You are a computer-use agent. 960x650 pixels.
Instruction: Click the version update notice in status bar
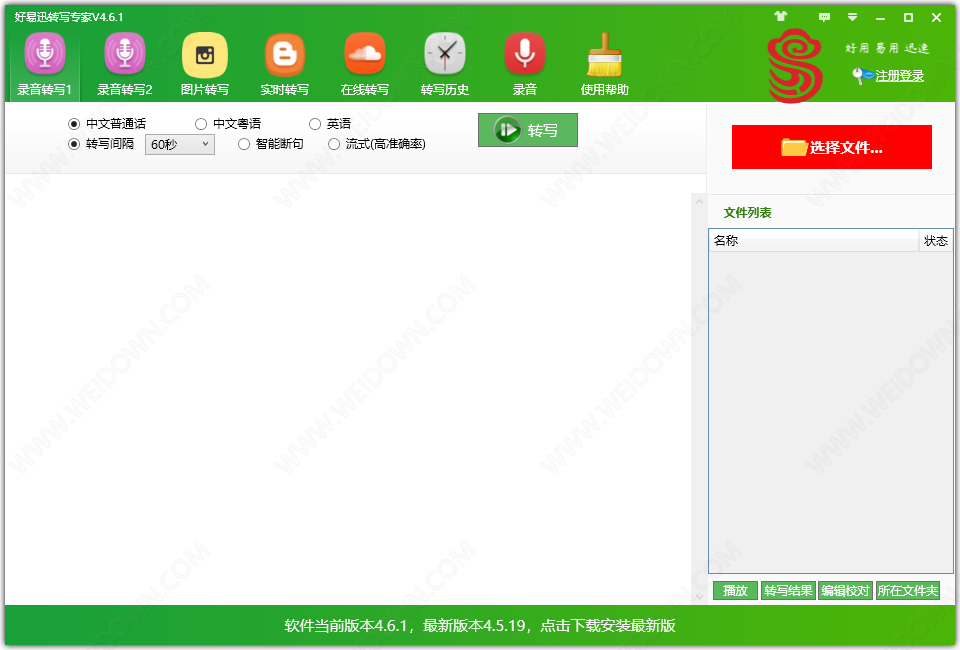click(x=480, y=626)
